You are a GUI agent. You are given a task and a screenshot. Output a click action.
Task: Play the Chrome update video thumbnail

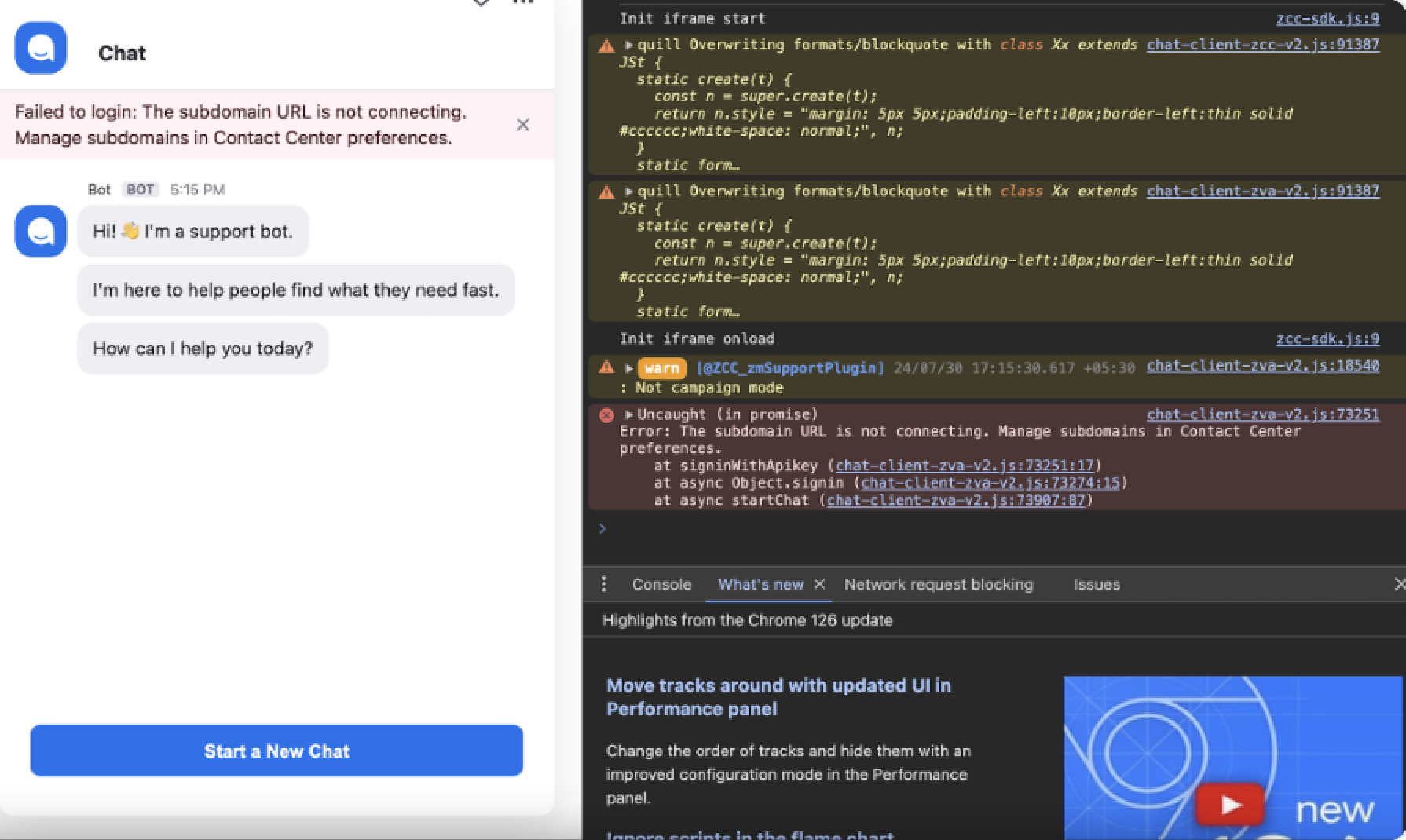[x=1229, y=805]
